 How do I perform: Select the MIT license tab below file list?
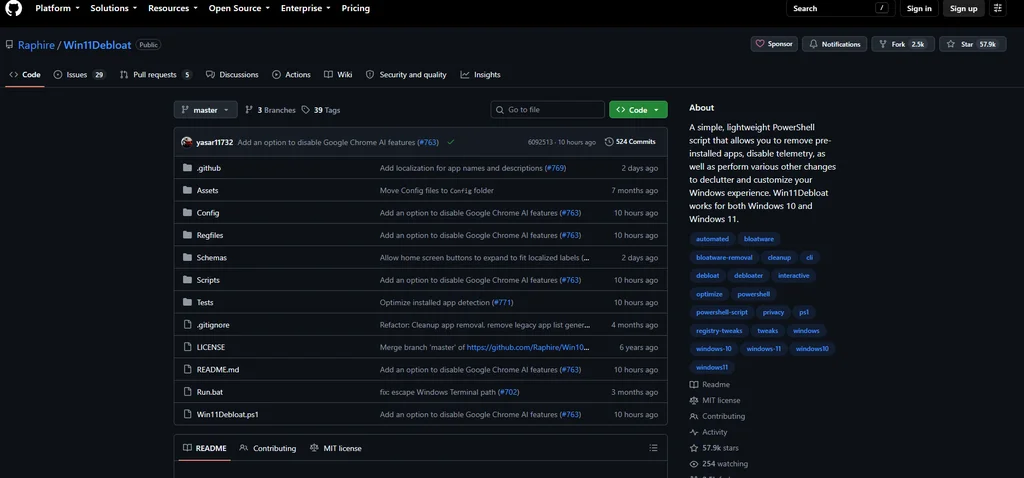(x=336, y=448)
